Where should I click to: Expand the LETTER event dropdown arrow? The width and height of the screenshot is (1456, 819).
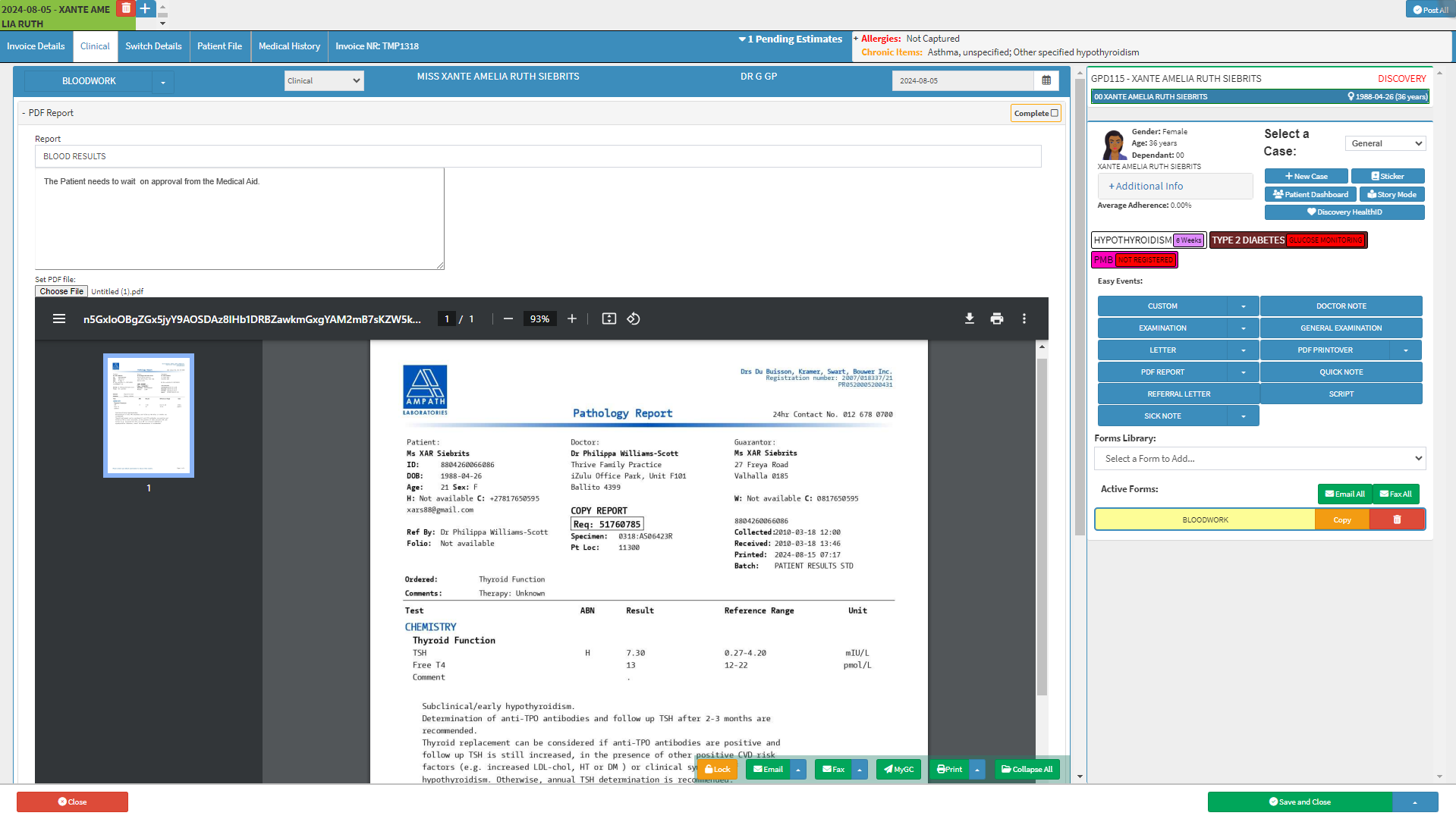[x=1244, y=350]
